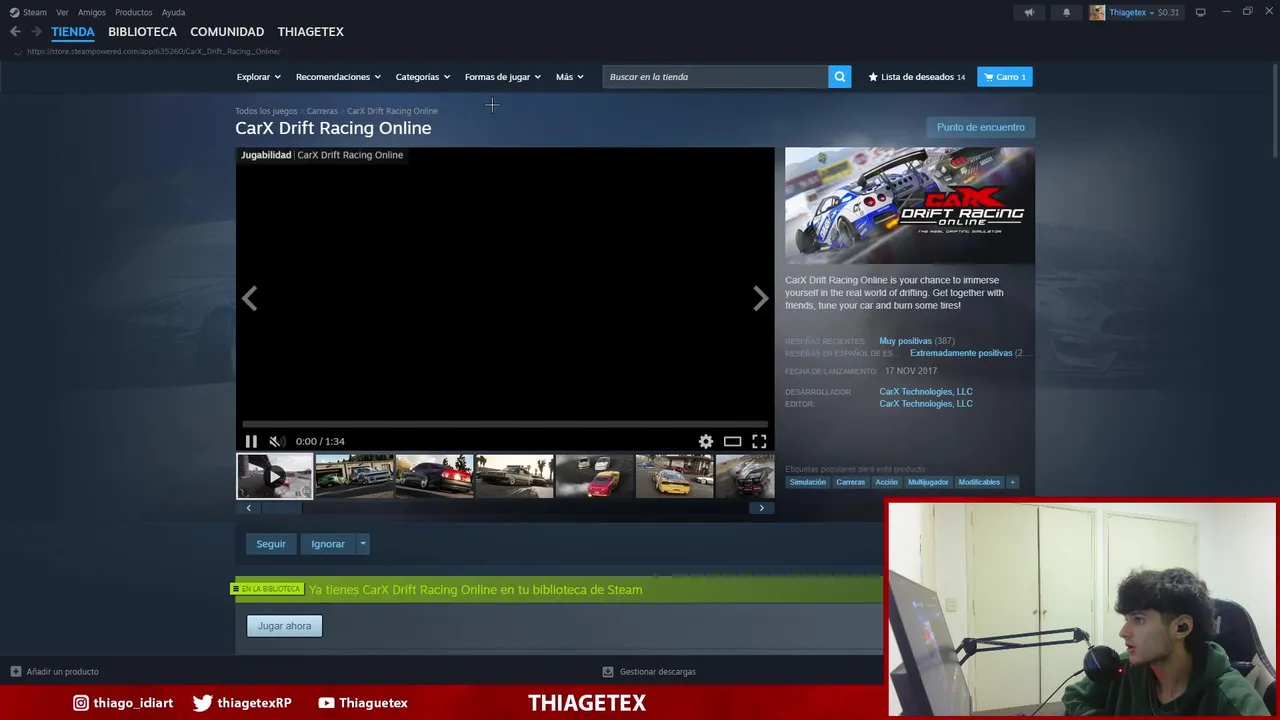Go to the previous media with left arrow
1280x720 pixels.
(x=249, y=298)
